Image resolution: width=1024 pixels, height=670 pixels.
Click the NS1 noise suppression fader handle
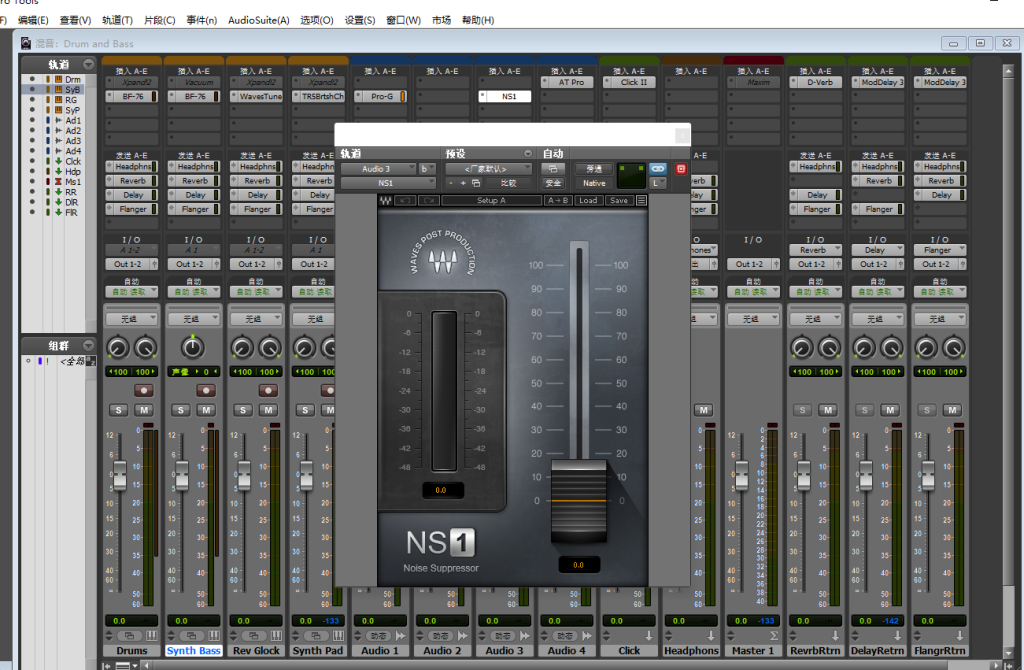pos(579,501)
